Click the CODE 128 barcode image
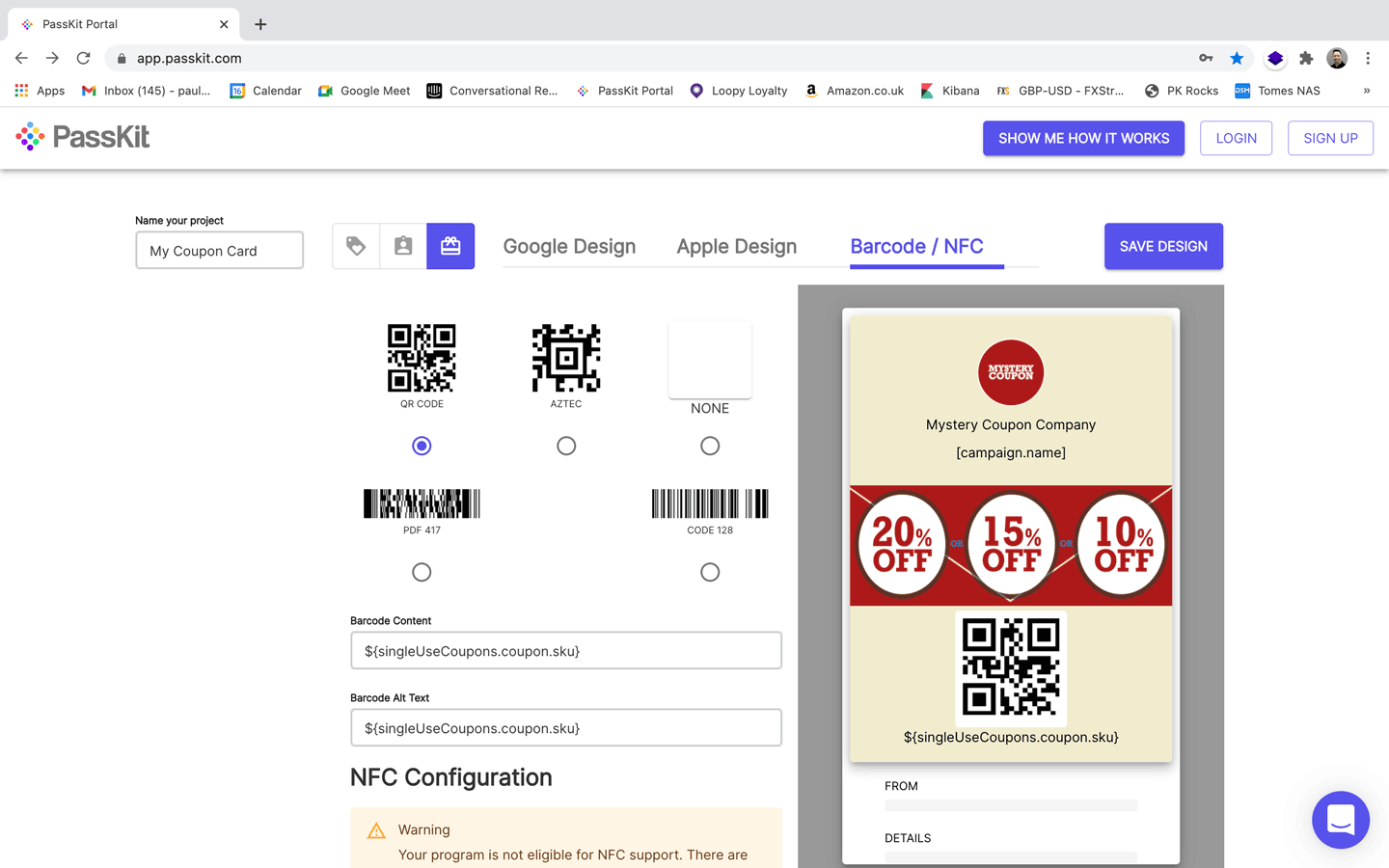The height and width of the screenshot is (868, 1389). 710,503
